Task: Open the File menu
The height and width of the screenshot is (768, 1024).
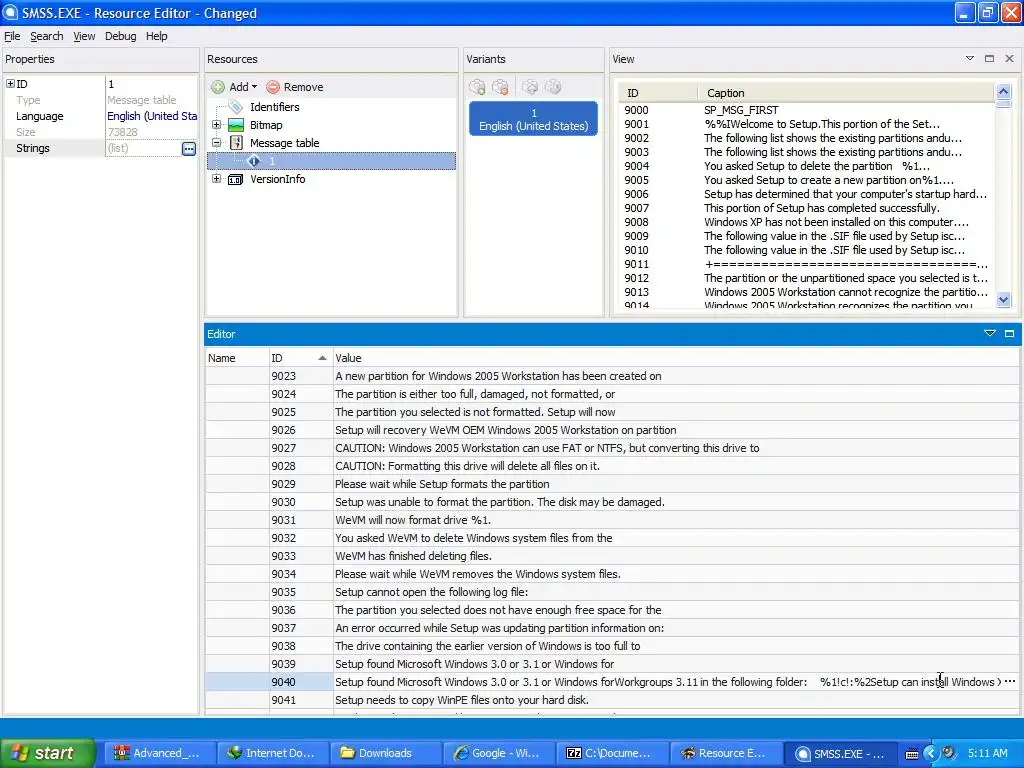Action: point(12,36)
